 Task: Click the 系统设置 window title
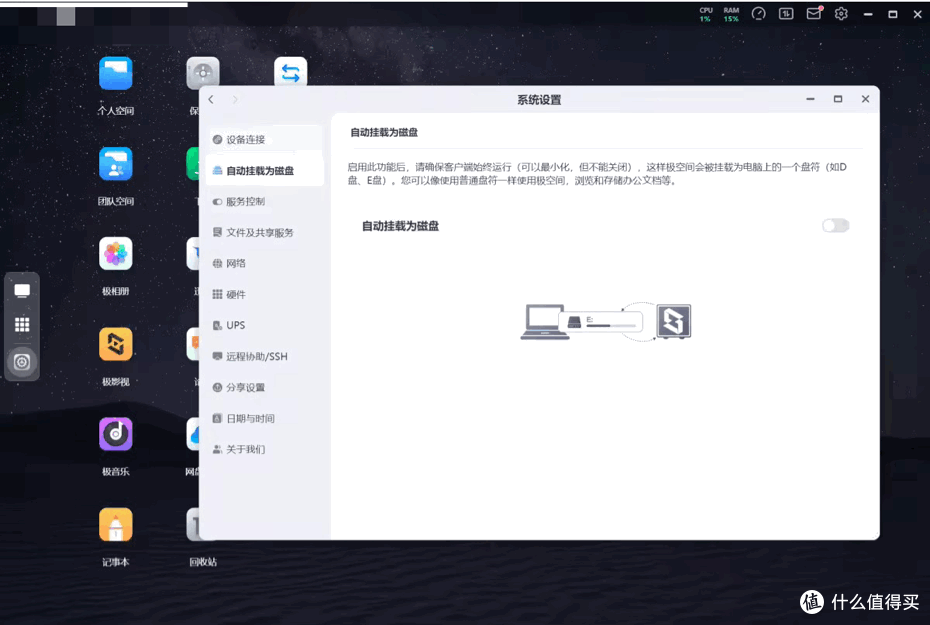539,100
